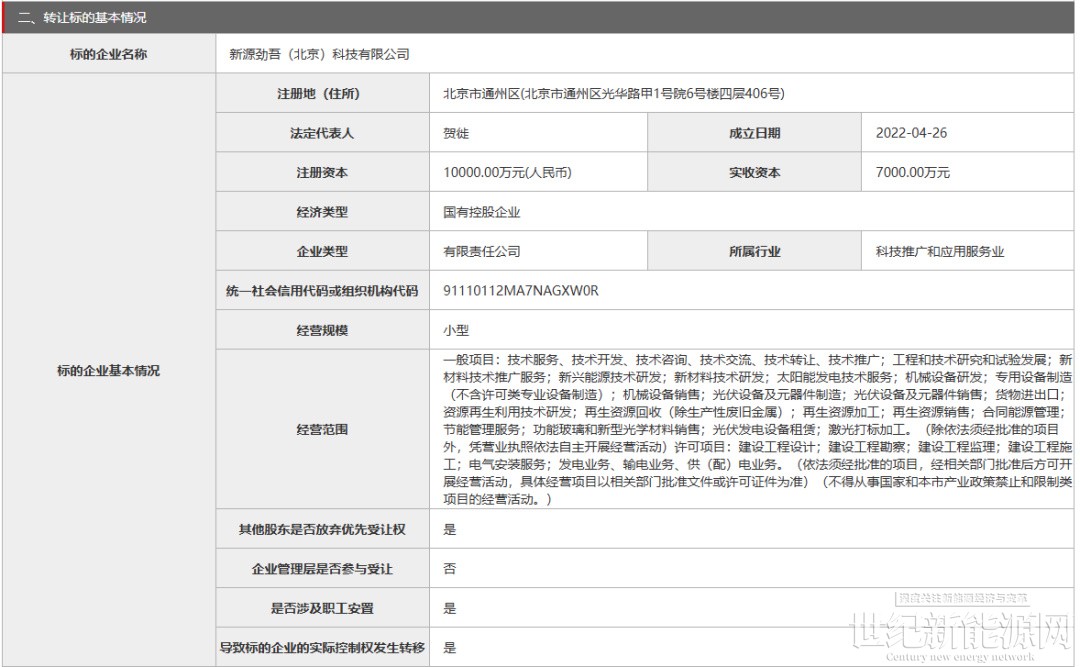Click the 是否涉及职工安置 label cell
This screenshot has width=1080, height=667.
[x=322, y=608]
